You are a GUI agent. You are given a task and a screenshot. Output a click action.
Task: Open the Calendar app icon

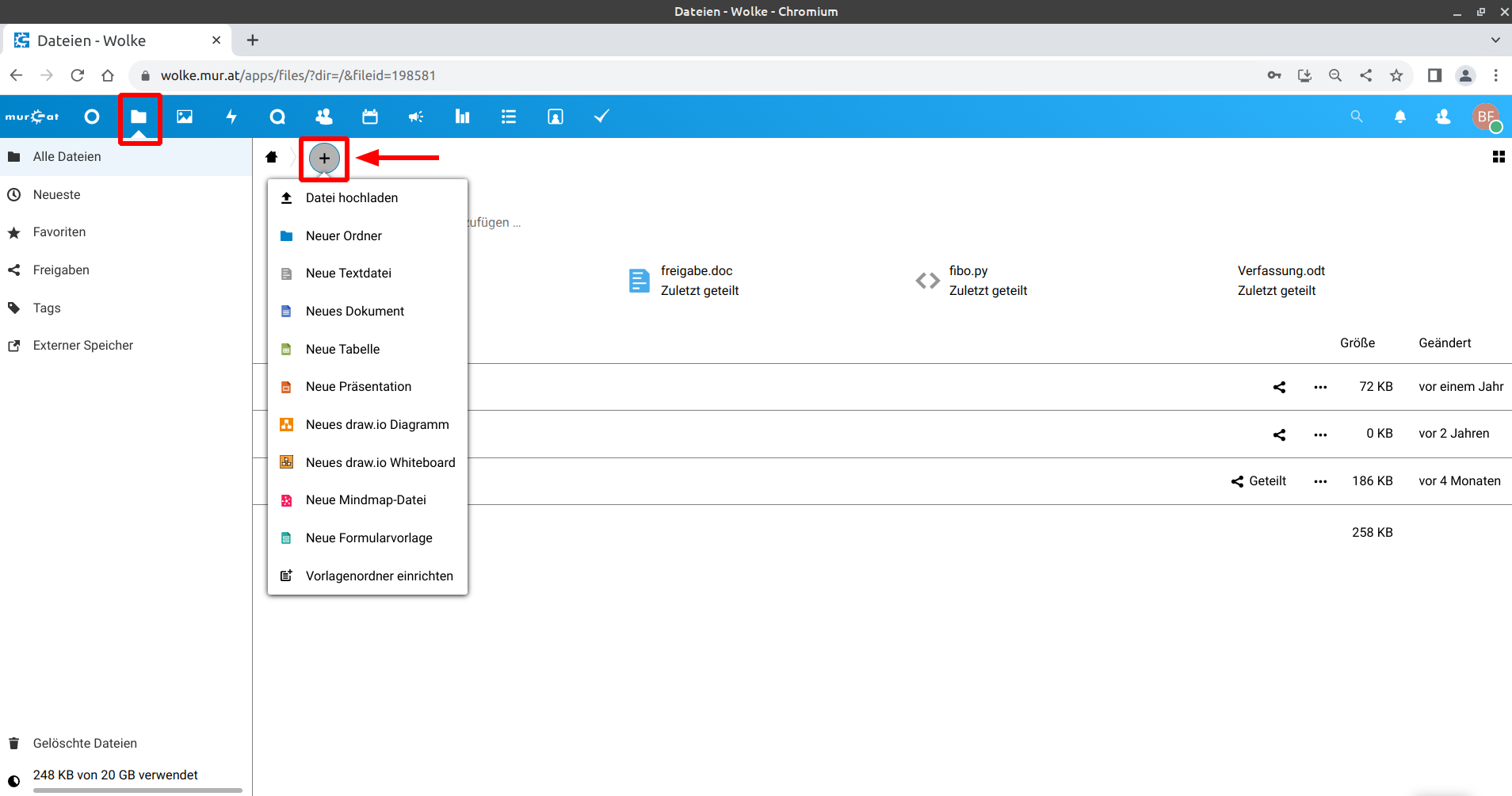[x=370, y=117]
